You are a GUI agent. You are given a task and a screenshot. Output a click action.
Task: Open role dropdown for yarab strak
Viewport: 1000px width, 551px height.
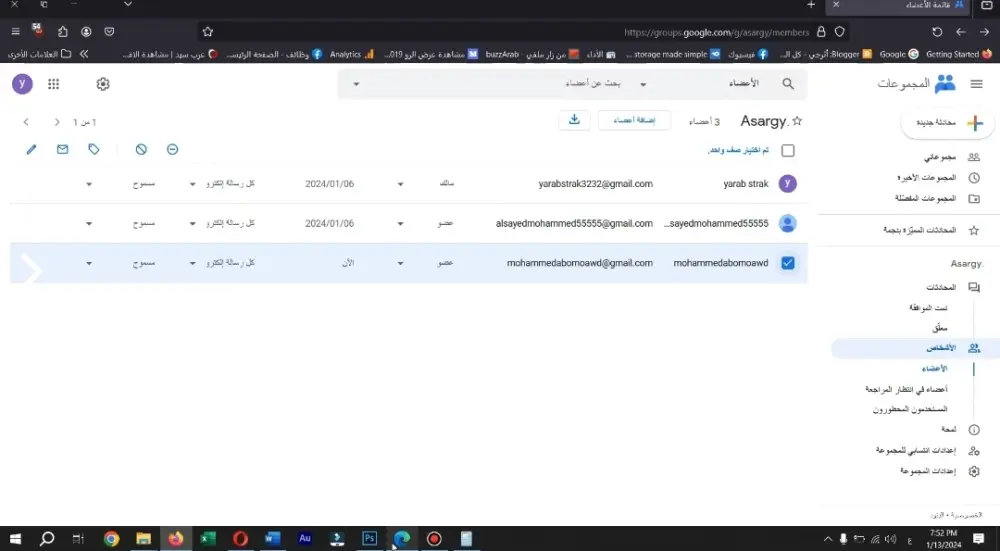(x=401, y=184)
